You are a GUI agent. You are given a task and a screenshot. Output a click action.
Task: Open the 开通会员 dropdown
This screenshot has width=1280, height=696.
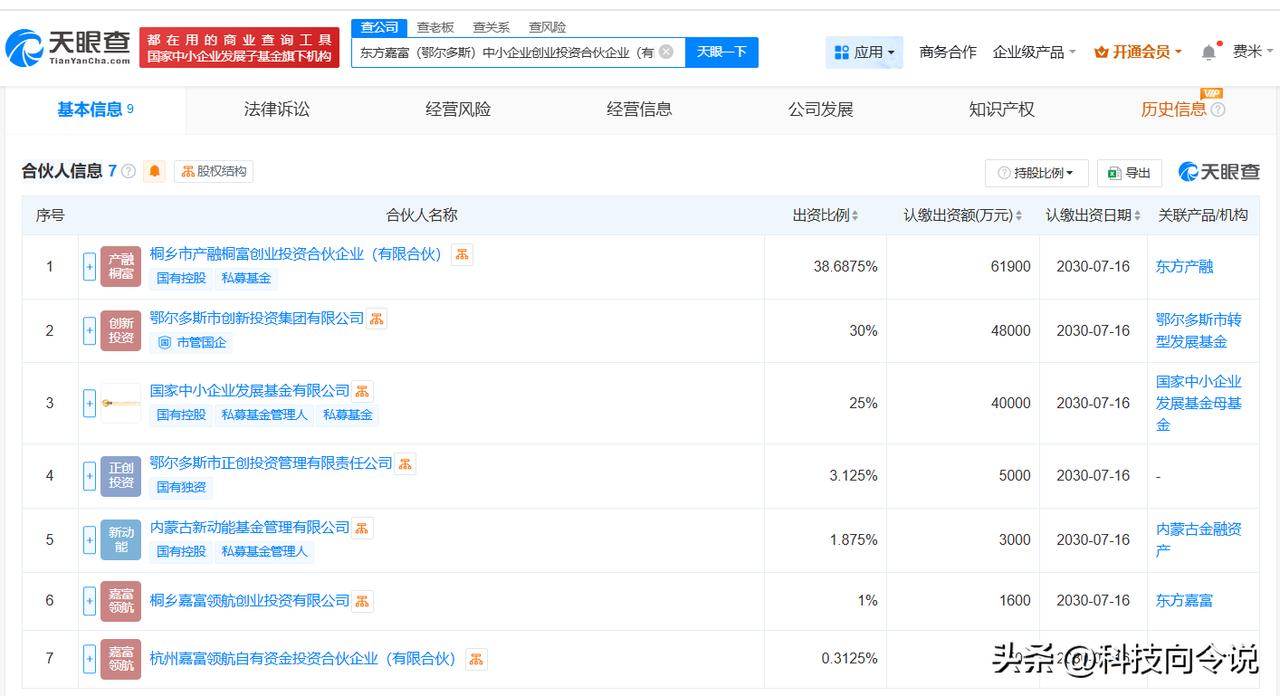click(1138, 52)
